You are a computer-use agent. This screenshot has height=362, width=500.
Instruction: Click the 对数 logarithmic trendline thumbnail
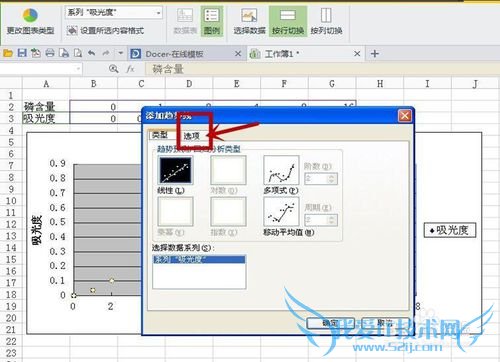click(x=228, y=170)
